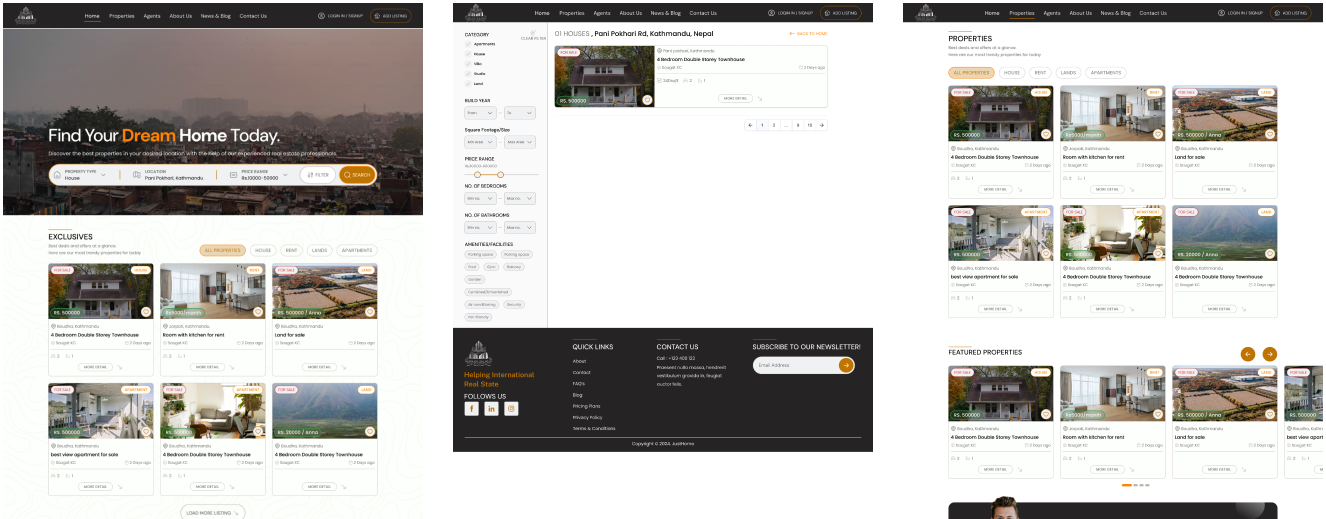The height and width of the screenshot is (519, 1326).
Task: Open the Instagram icon in the footer
Action: pyautogui.click(x=511, y=408)
